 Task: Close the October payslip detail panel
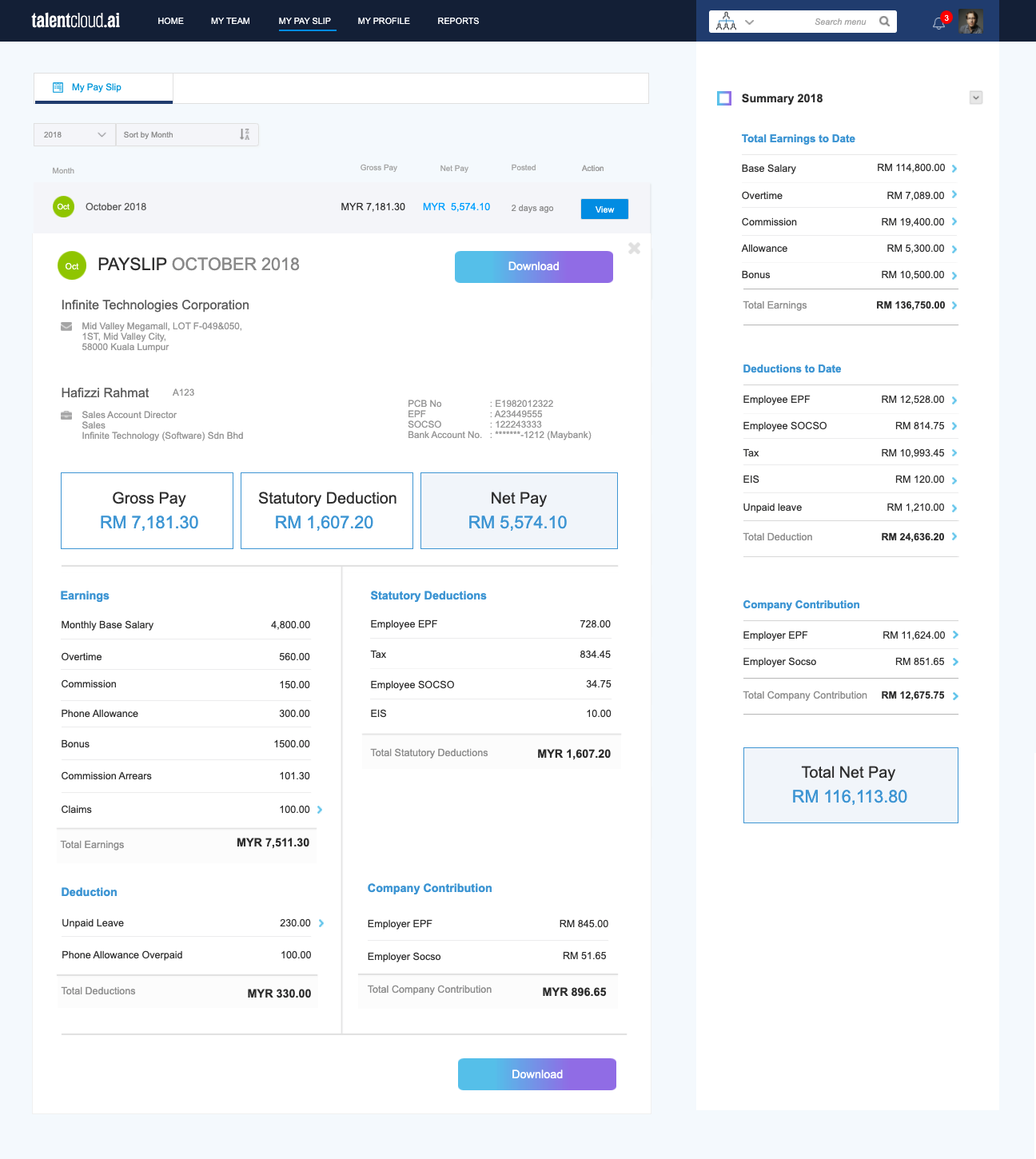point(635,249)
